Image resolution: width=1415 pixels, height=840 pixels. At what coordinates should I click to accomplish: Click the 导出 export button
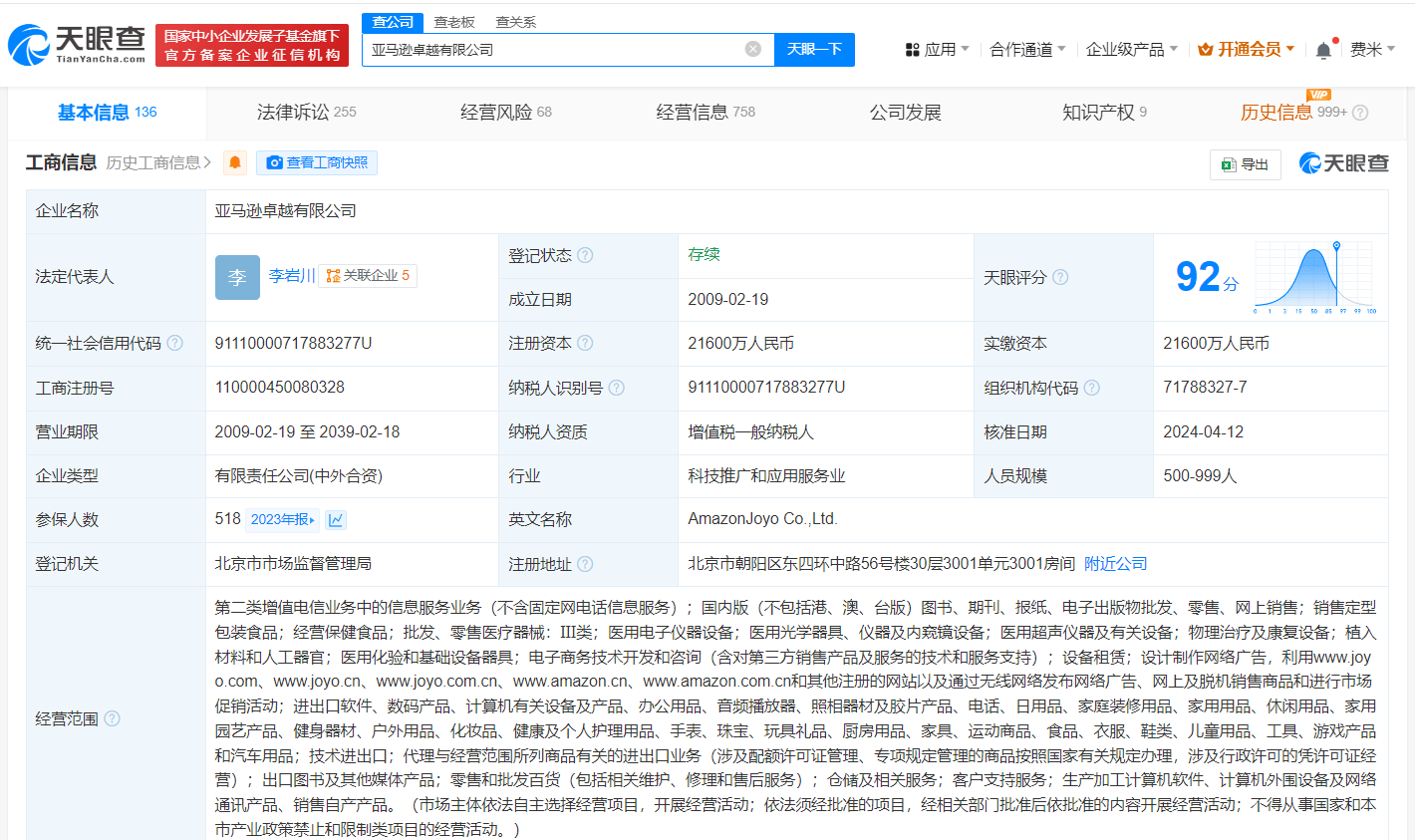[x=1245, y=164]
